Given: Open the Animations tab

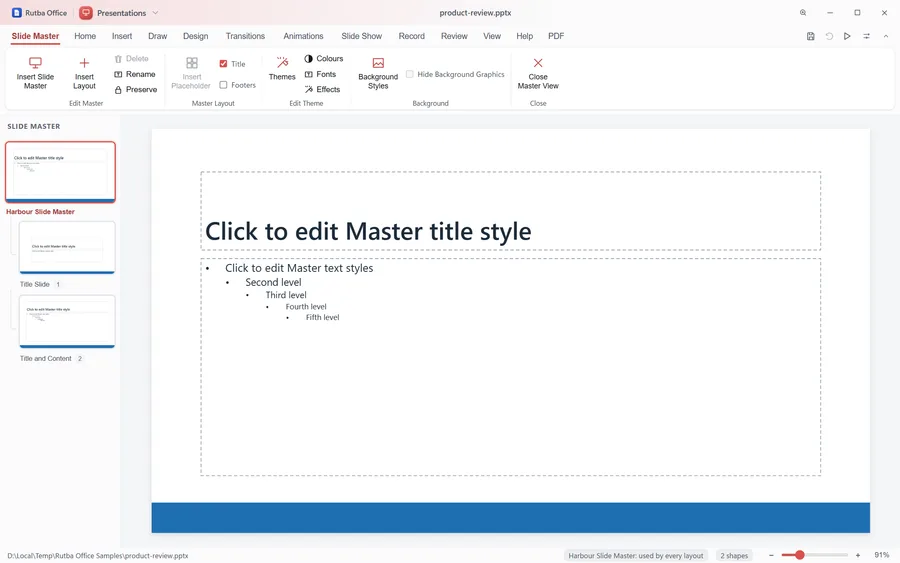Looking at the screenshot, I should click(303, 36).
